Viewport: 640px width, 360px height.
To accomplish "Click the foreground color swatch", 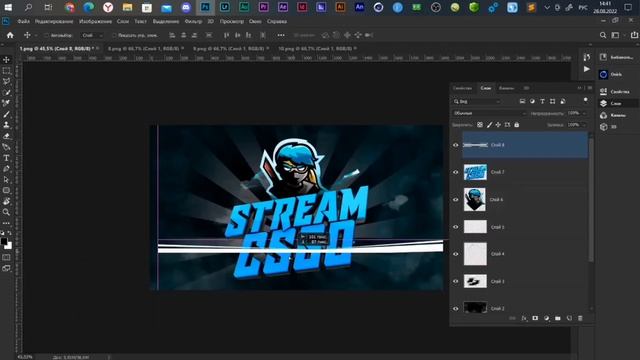I will pyautogui.click(x=4, y=241).
